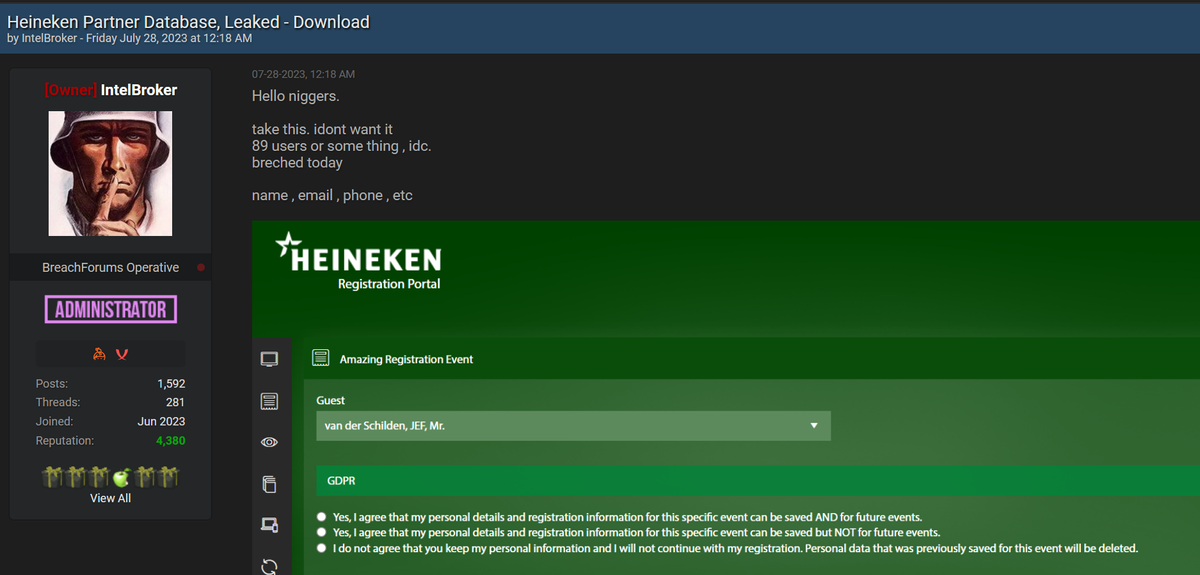This screenshot has width=1200, height=575.
Task: Click the form icon beside Amazing Registration Event
Action: coord(321,358)
